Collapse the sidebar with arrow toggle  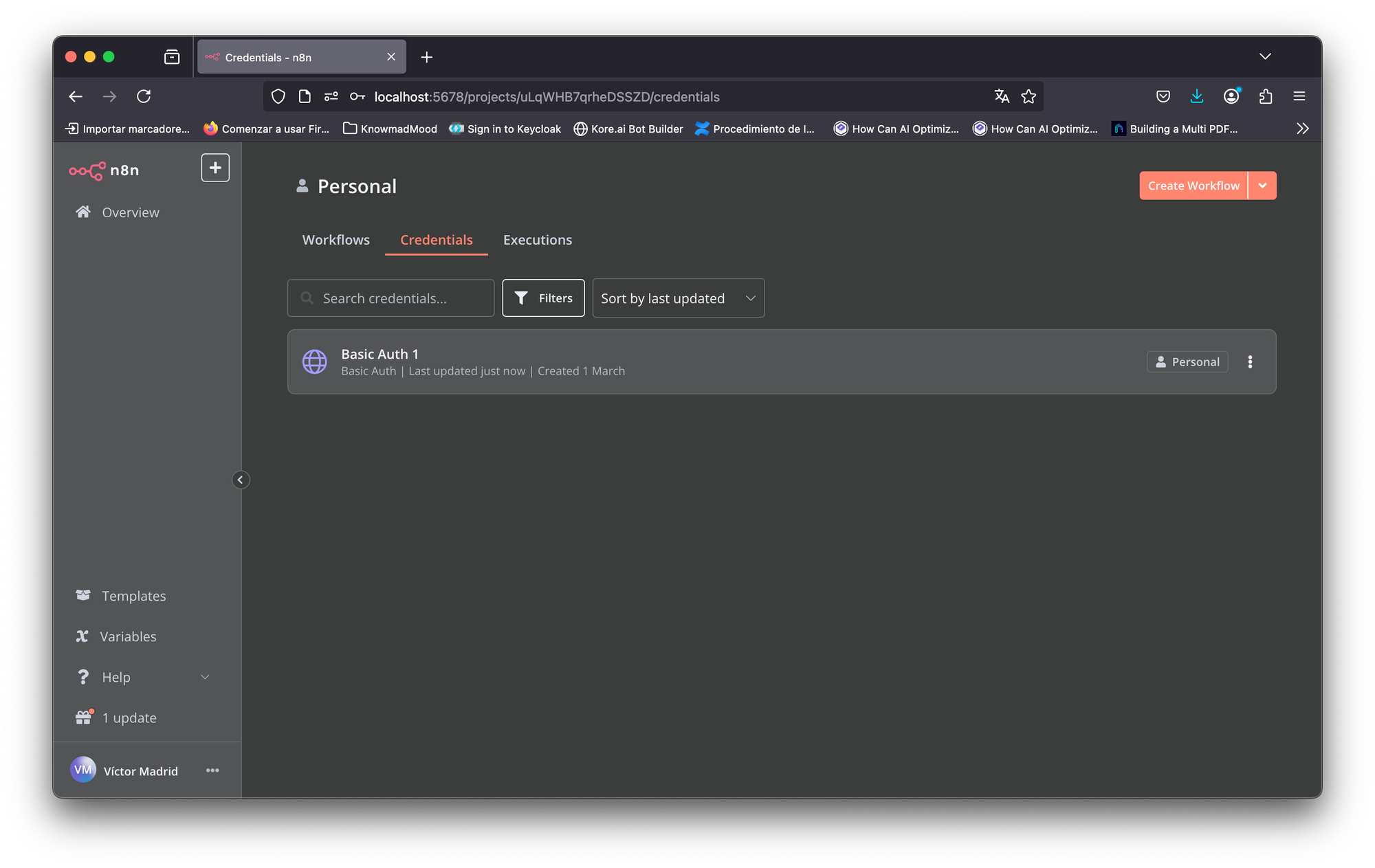[240, 480]
